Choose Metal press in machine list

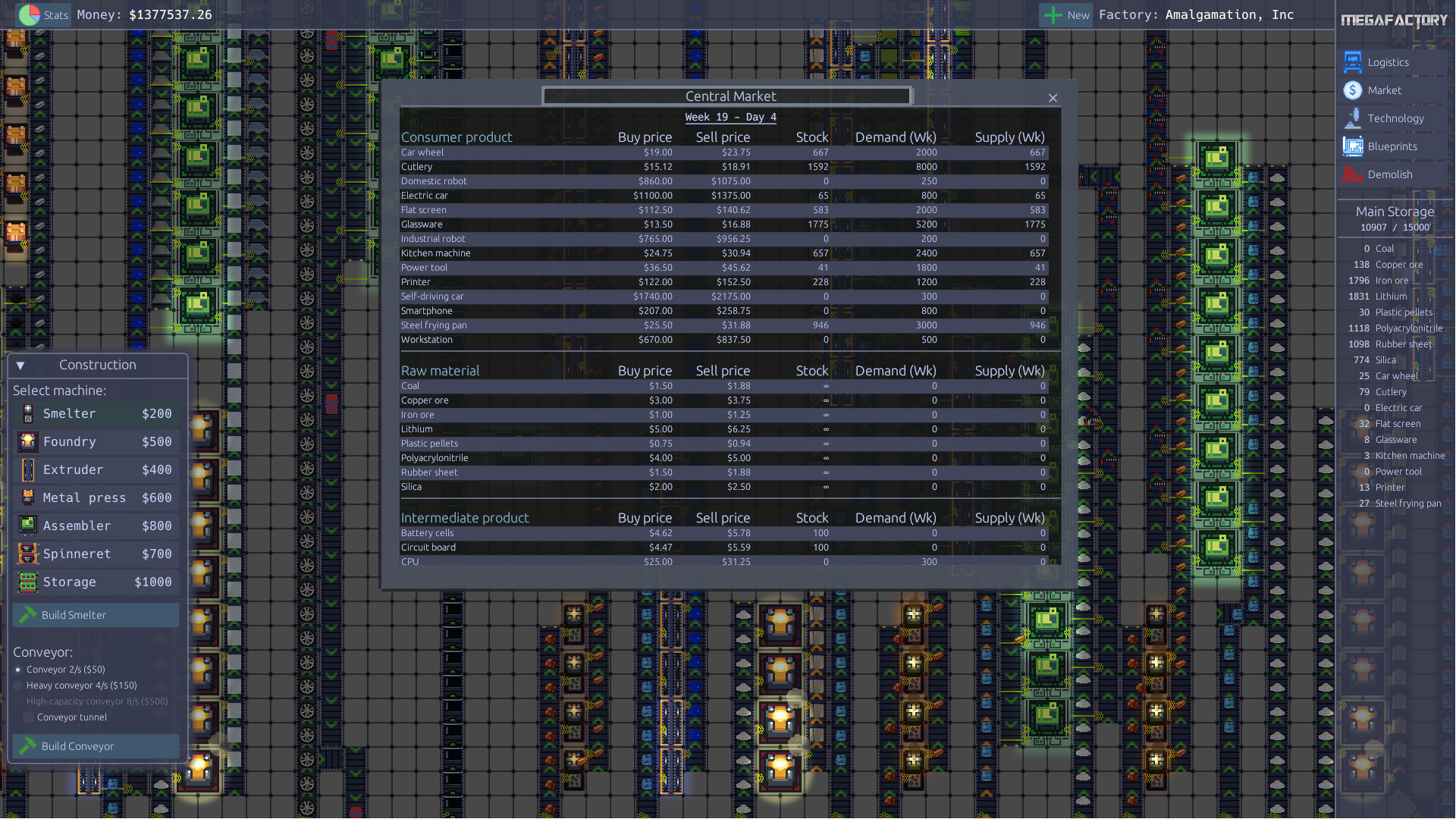tap(96, 497)
